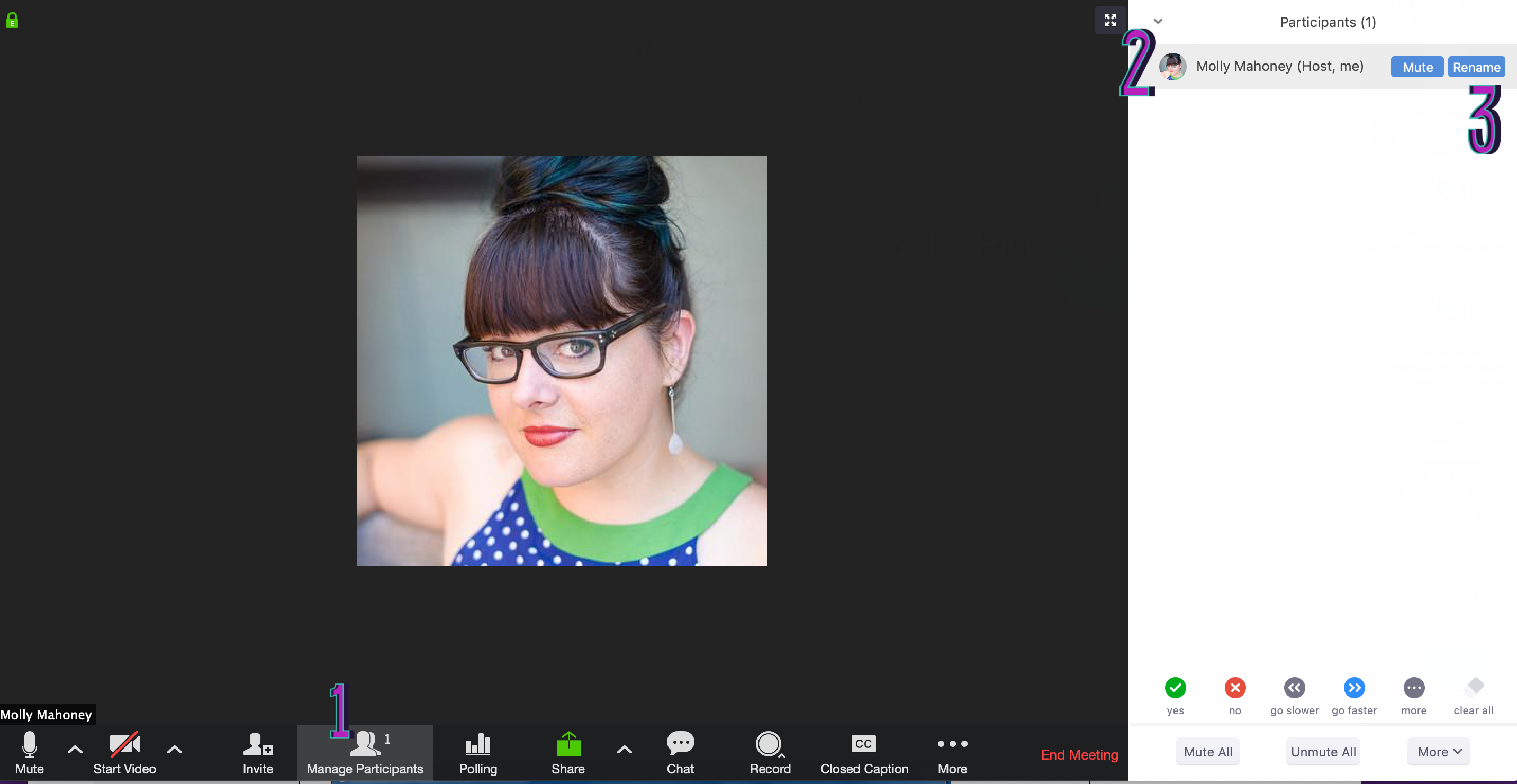Open the participants More dropdown
Image resolution: width=1517 pixels, height=784 pixels.
tap(1439, 752)
